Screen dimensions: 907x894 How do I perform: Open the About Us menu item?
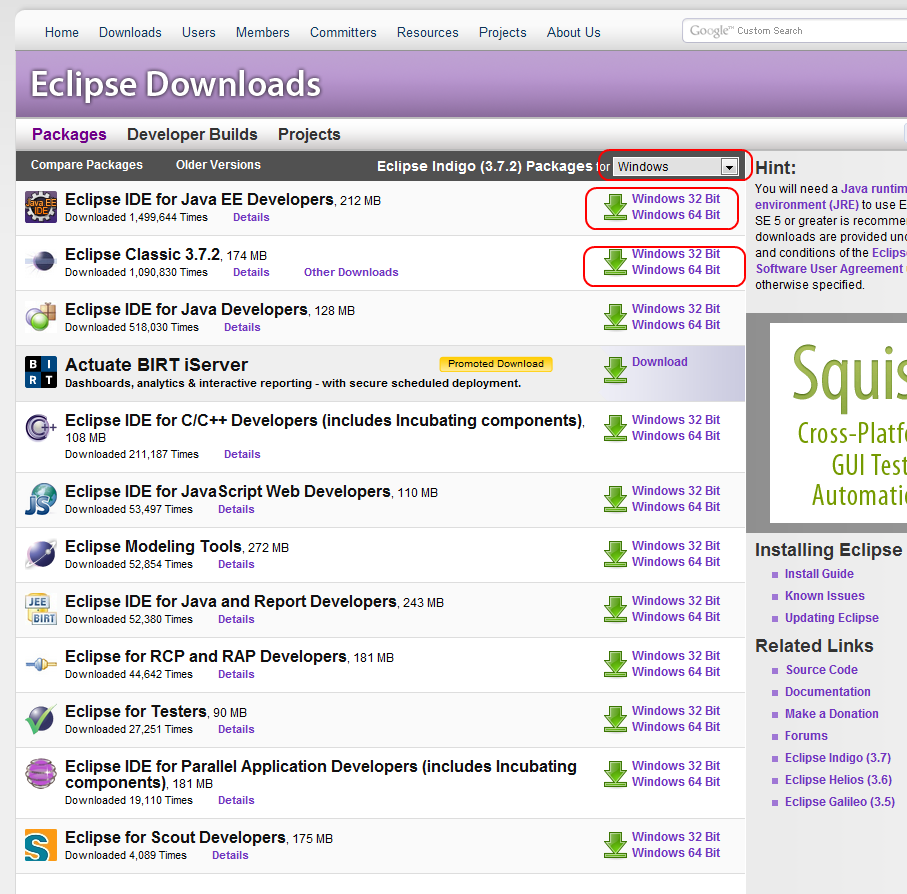[574, 32]
